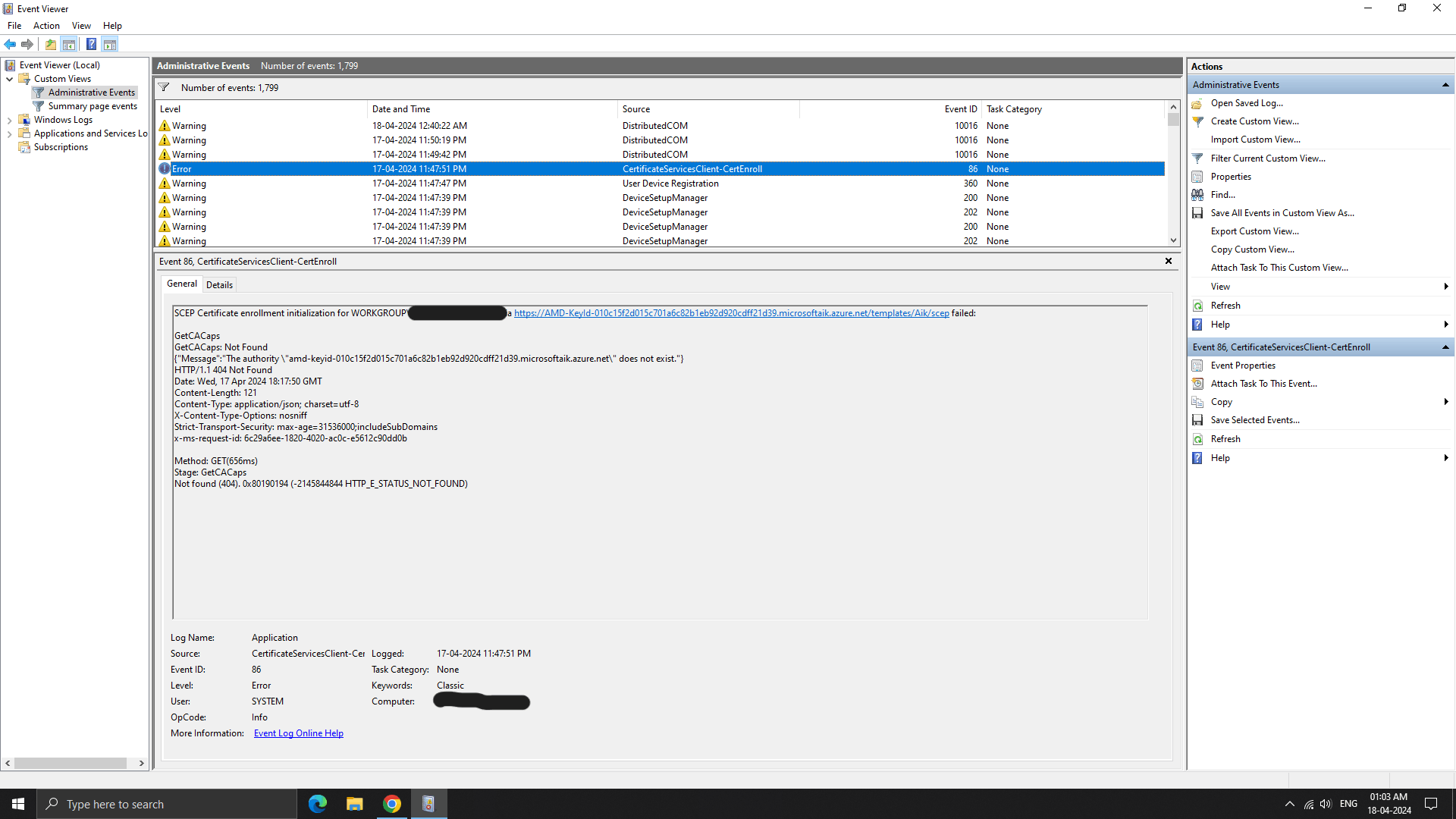Click the blue Back arrow toolbar icon
The height and width of the screenshot is (819, 1456).
(x=10, y=44)
